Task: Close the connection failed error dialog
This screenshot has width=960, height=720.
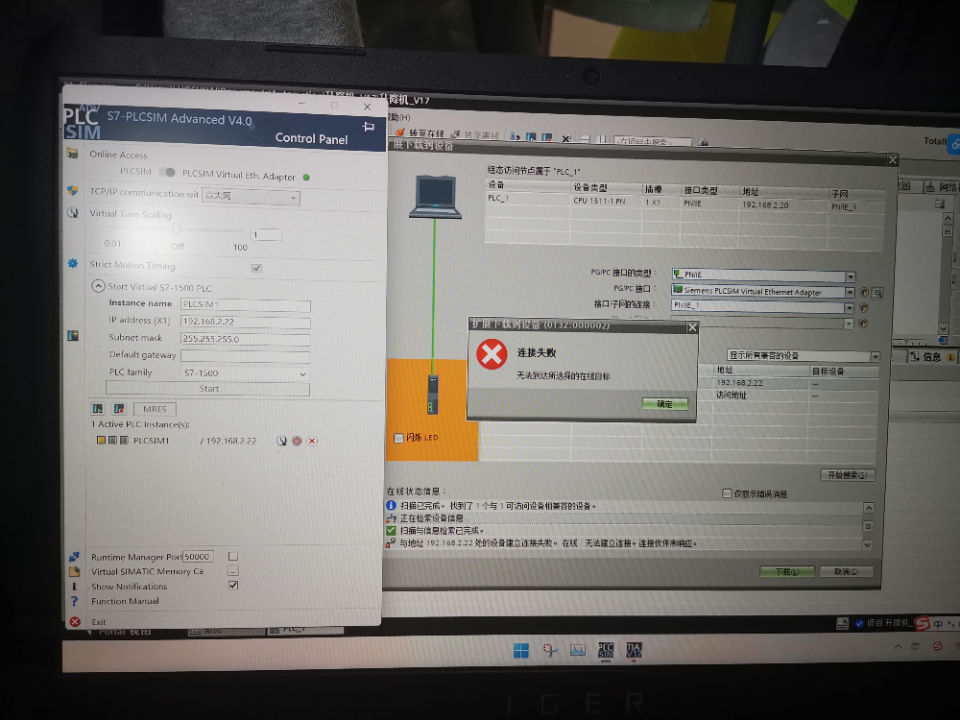Action: (x=692, y=327)
